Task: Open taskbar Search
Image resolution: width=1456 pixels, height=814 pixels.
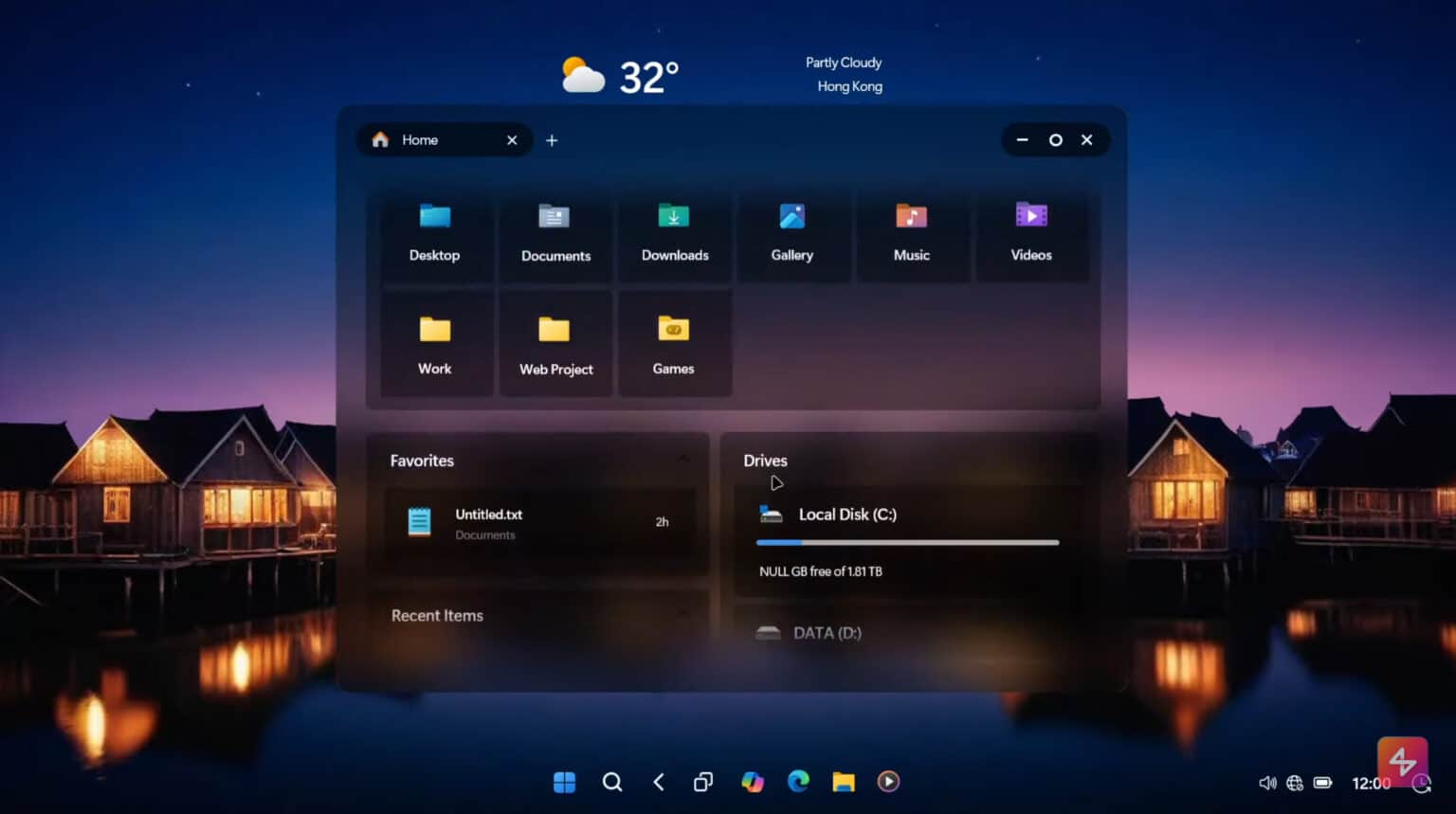Action: point(612,782)
